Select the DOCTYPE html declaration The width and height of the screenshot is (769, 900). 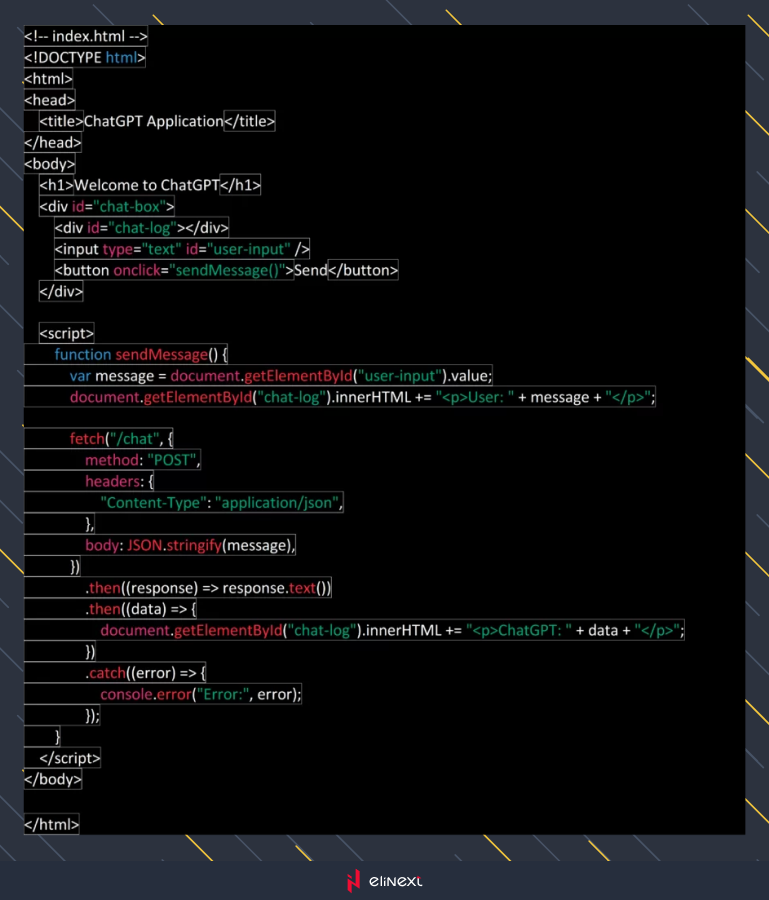(x=85, y=58)
